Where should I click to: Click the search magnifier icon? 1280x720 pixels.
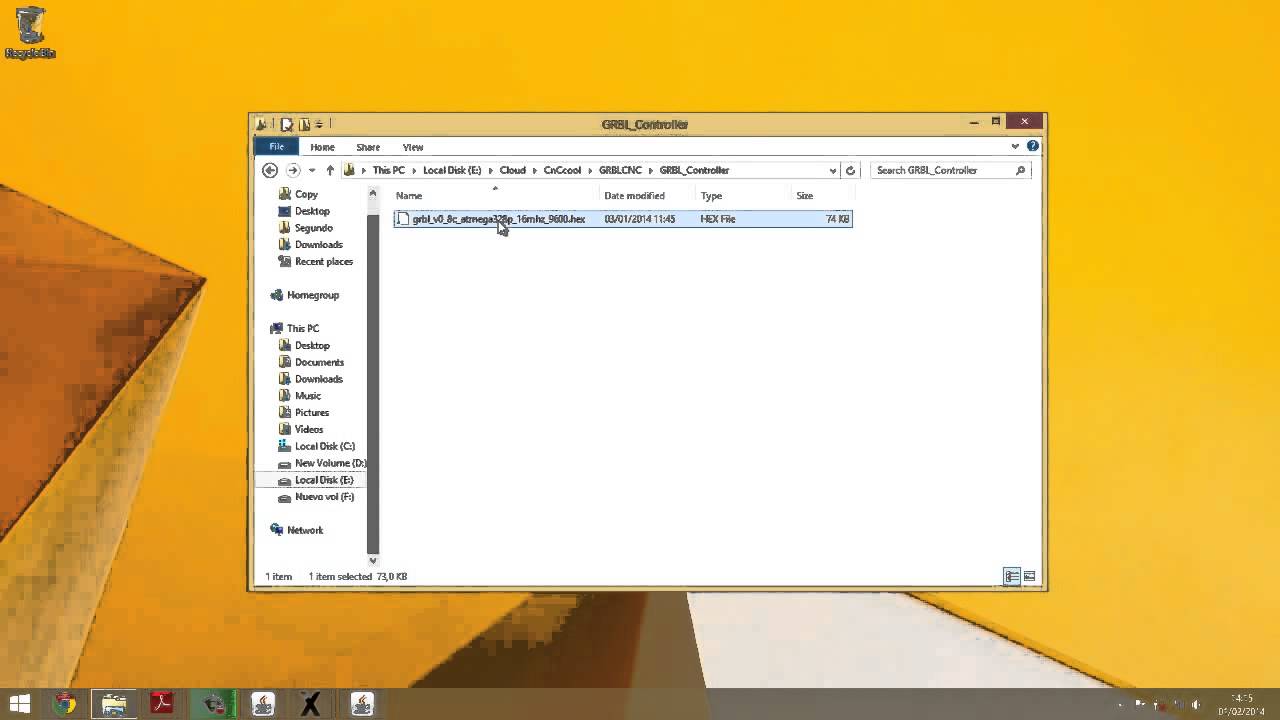pyautogui.click(x=1020, y=170)
